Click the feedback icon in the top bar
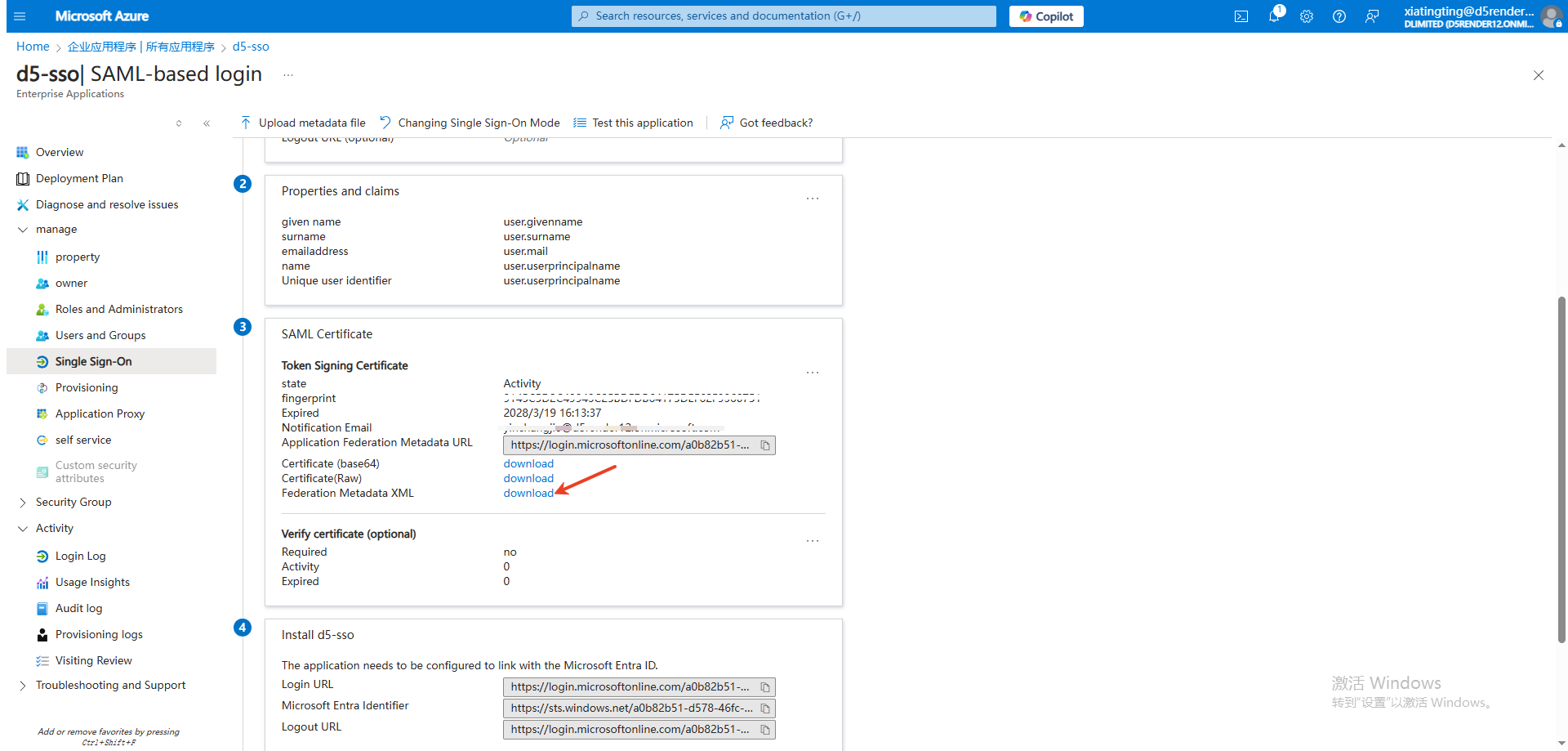Viewport: 1568px width, 751px height. (x=1372, y=16)
